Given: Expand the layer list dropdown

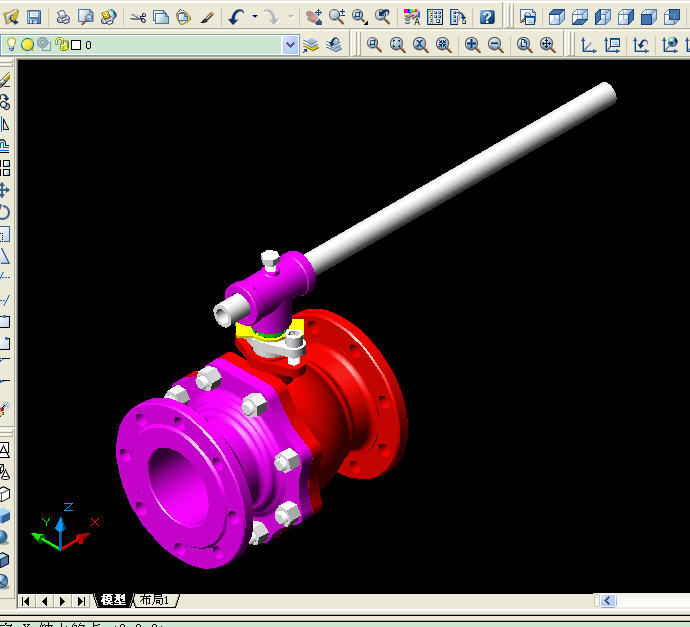Looking at the screenshot, I should (290, 45).
